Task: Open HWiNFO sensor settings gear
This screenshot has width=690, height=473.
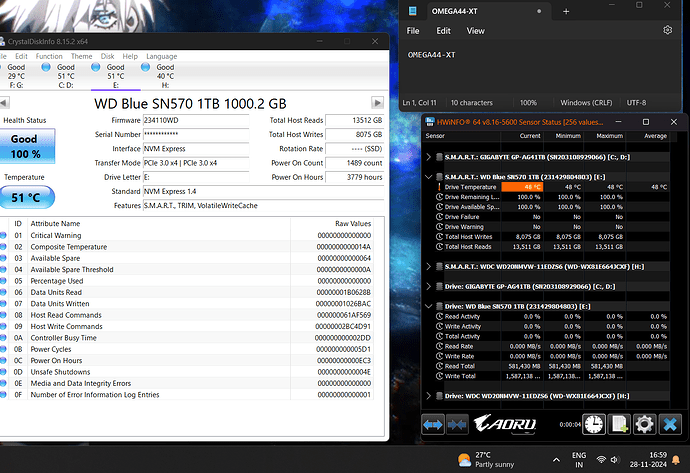Action: pyautogui.click(x=644, y=424)
